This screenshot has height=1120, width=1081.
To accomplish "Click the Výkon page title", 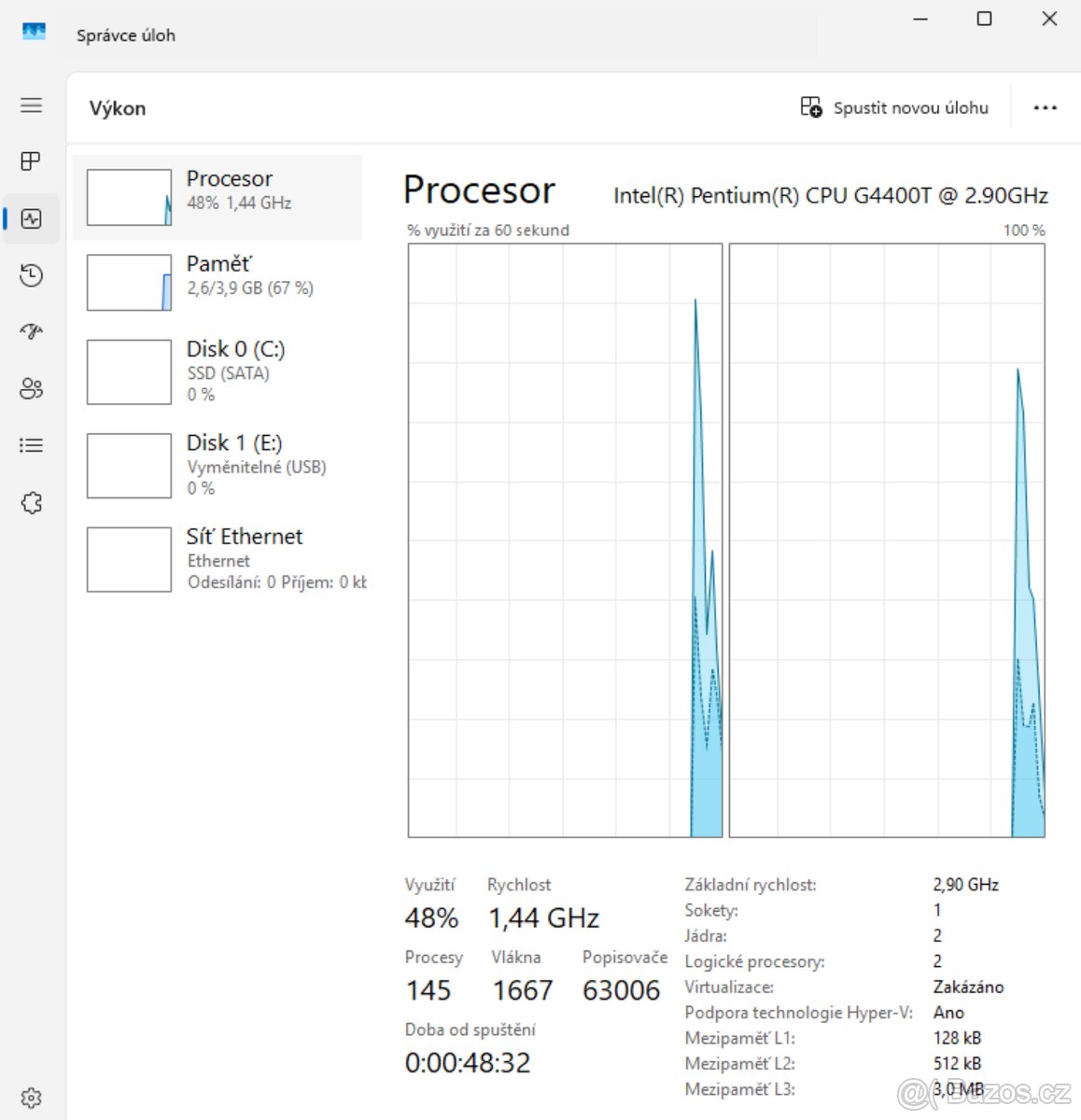I will point(118,108).
